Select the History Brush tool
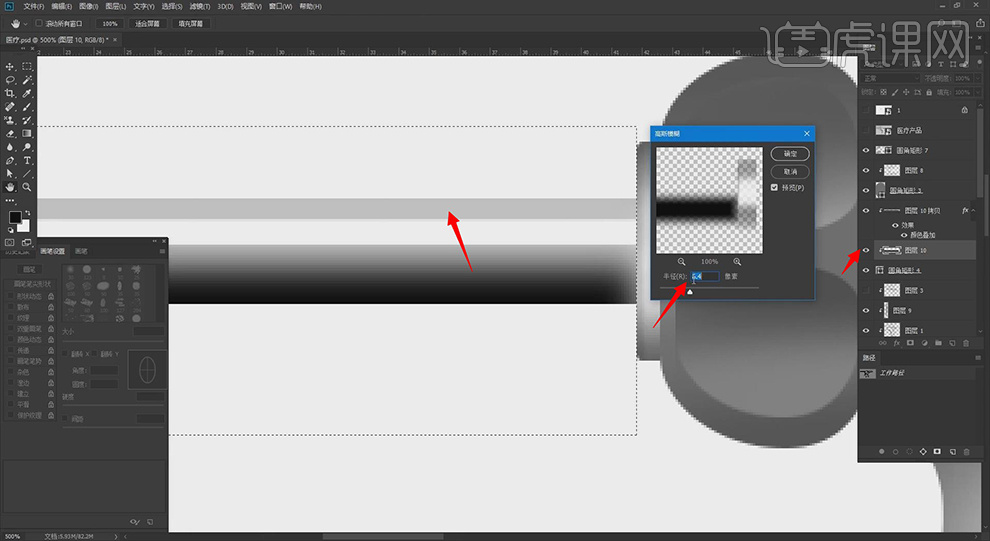The image size is (990, 541). pos(27,120)
